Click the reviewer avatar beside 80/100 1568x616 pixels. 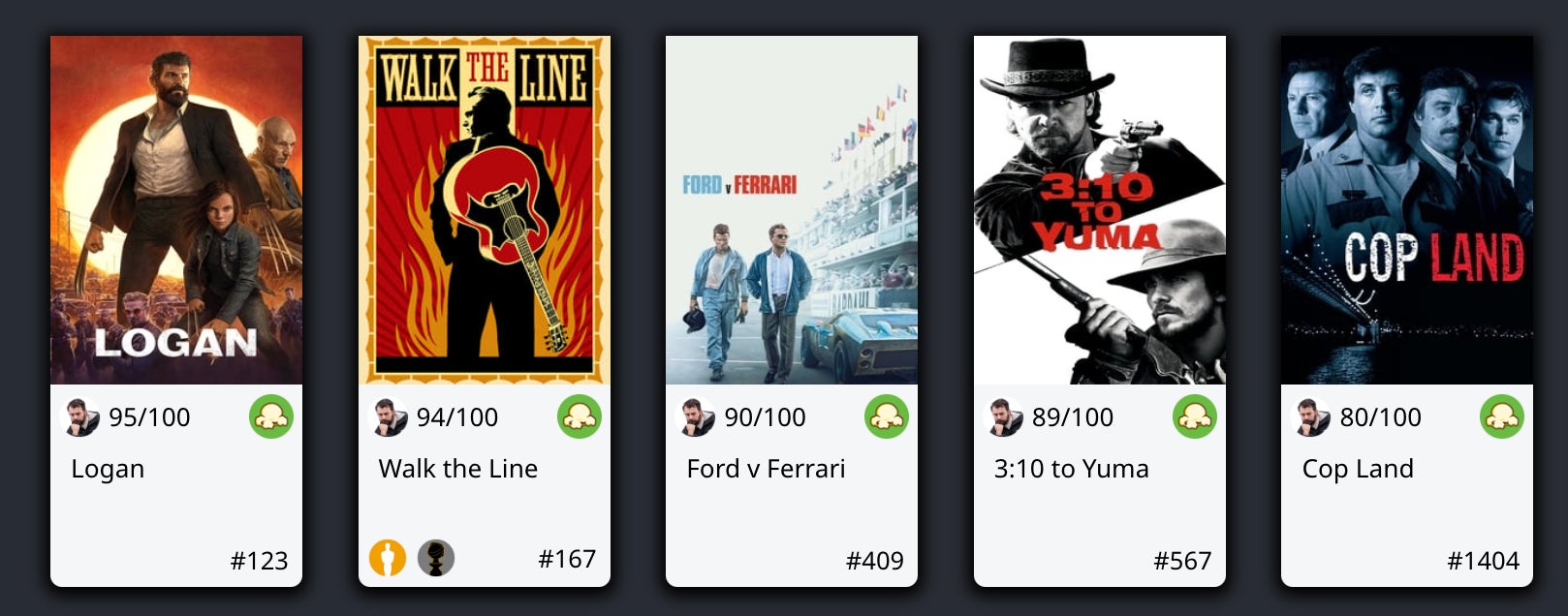click(x=1312, y=417)
